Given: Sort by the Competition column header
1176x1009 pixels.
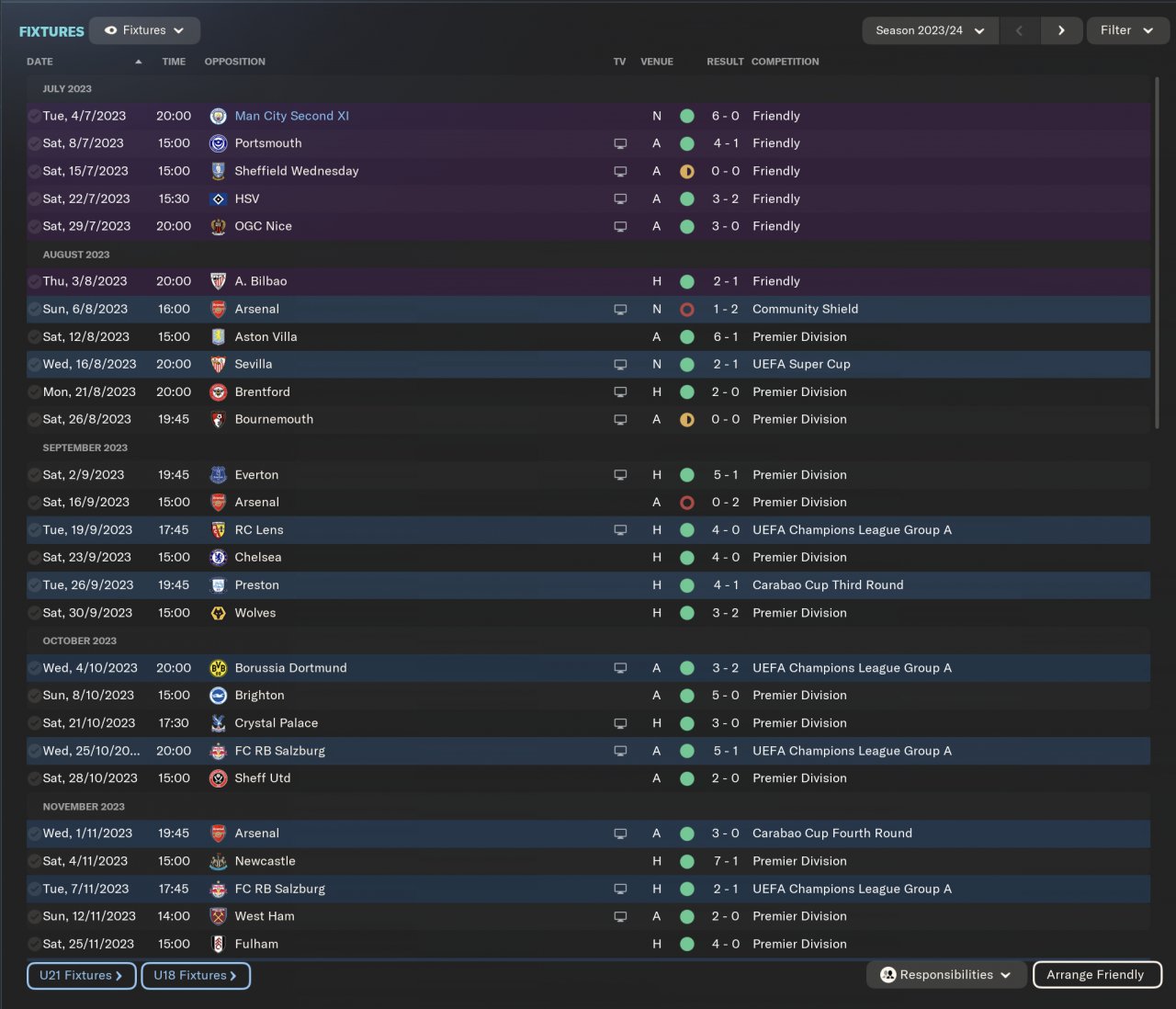Looking at the screenshot, I should [786, 62].
